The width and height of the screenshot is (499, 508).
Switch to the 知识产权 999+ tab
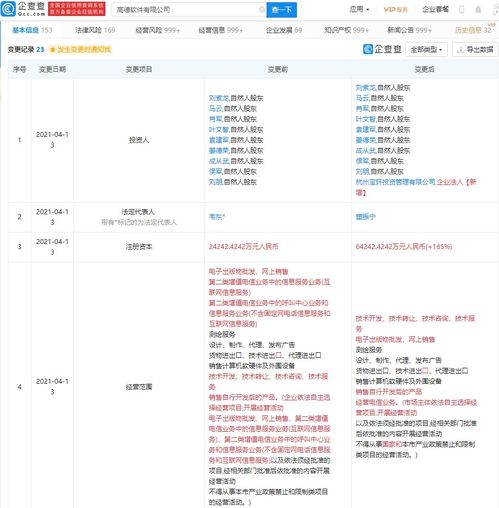346,30
